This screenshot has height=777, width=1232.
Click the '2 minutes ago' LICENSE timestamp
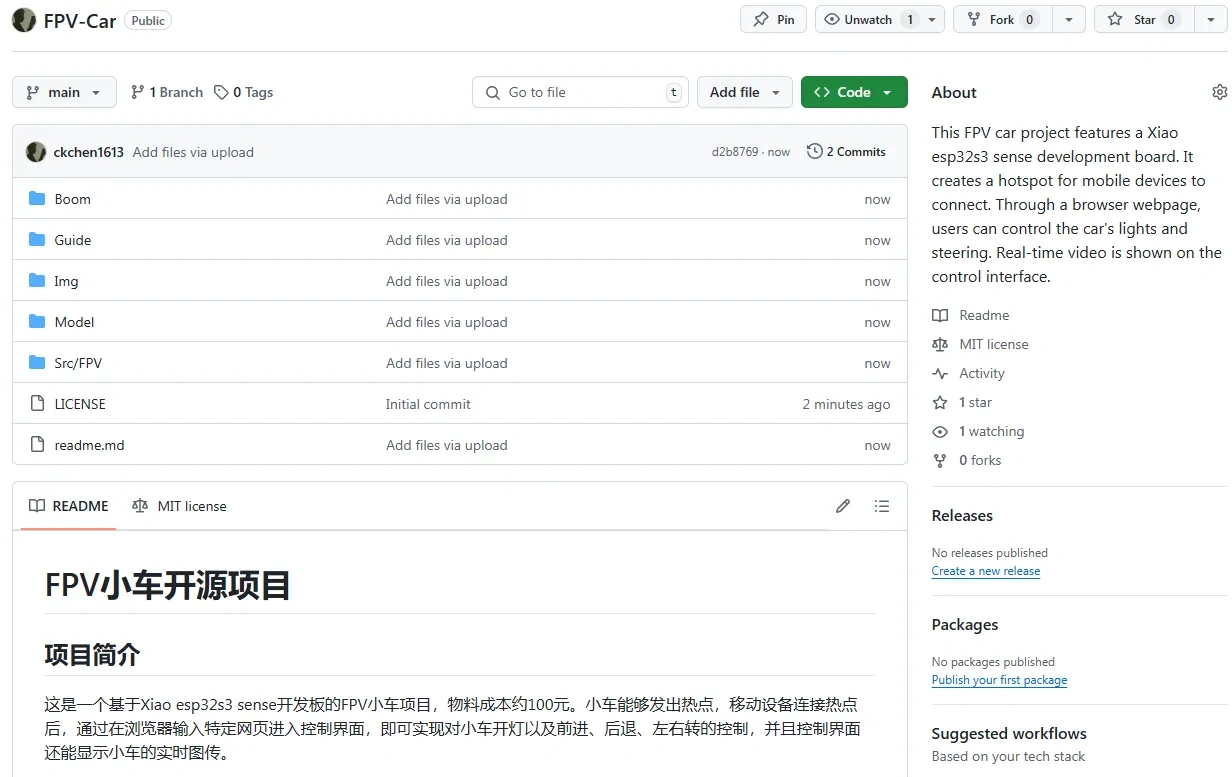point(846,404)
